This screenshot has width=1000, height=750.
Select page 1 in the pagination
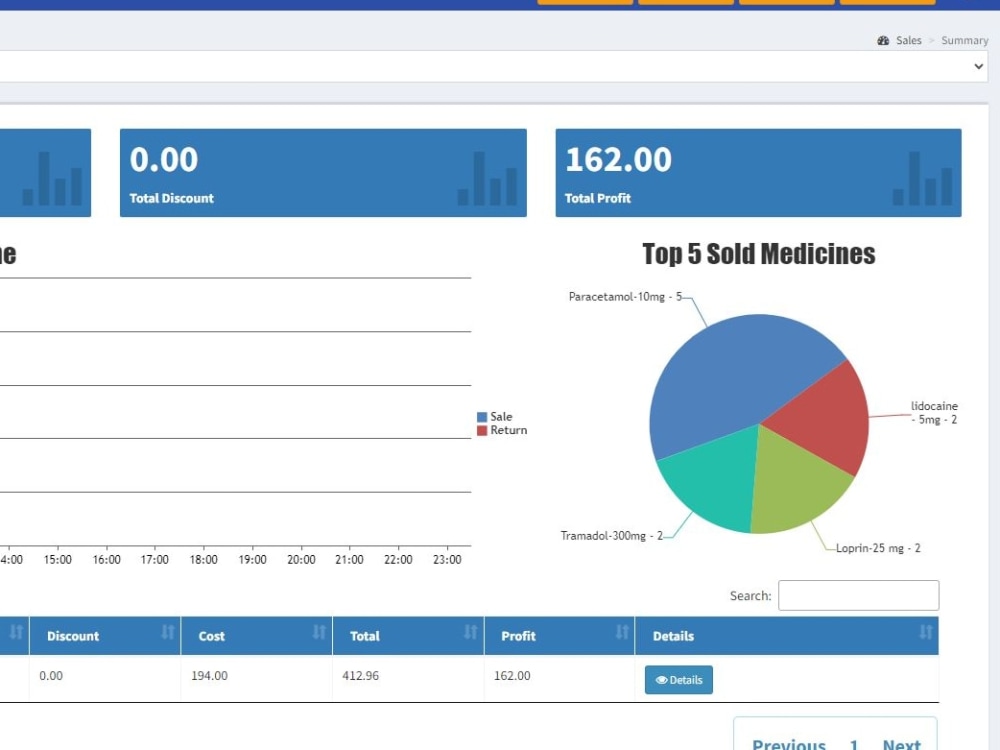pyautogui.click(x=852, y=744)
